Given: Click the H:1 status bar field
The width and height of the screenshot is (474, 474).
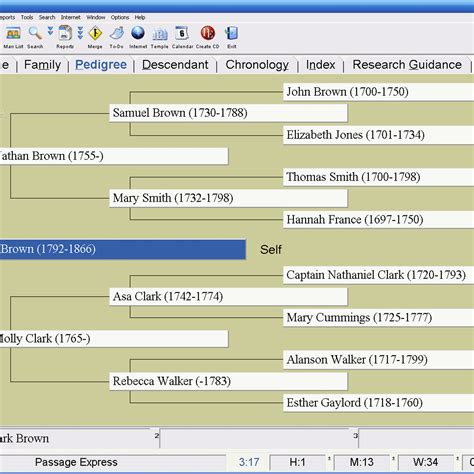Looking at the screenshot, I should [x=297, y=462].
